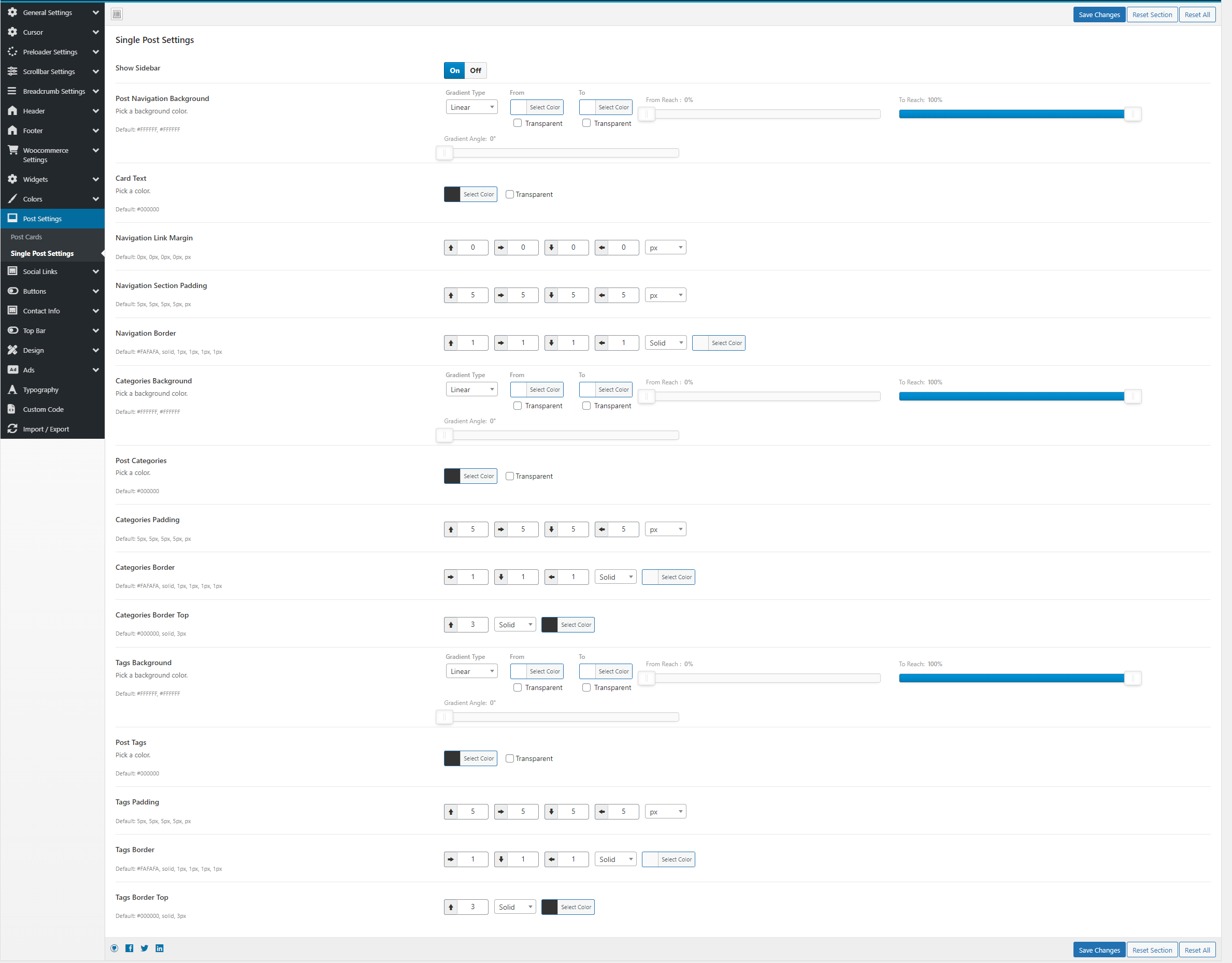The width and height of the screenshot is (1232, 963).
Task: Open the Navigation Link Margin unit dropdown
Action: [x=666, y=247]
